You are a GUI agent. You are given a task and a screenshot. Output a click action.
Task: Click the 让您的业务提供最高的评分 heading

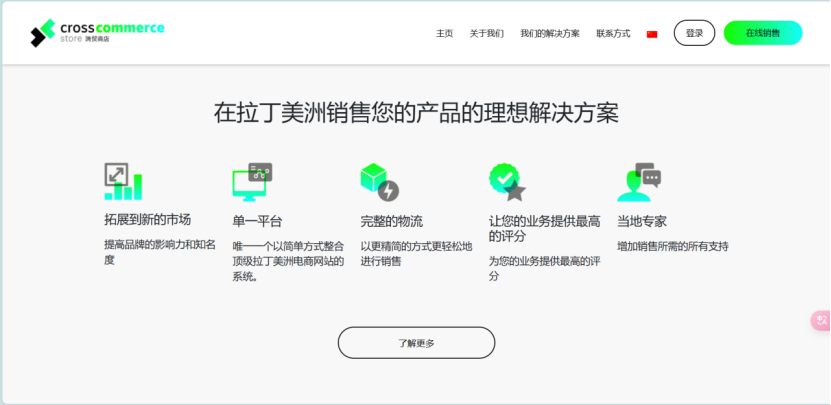544,229
